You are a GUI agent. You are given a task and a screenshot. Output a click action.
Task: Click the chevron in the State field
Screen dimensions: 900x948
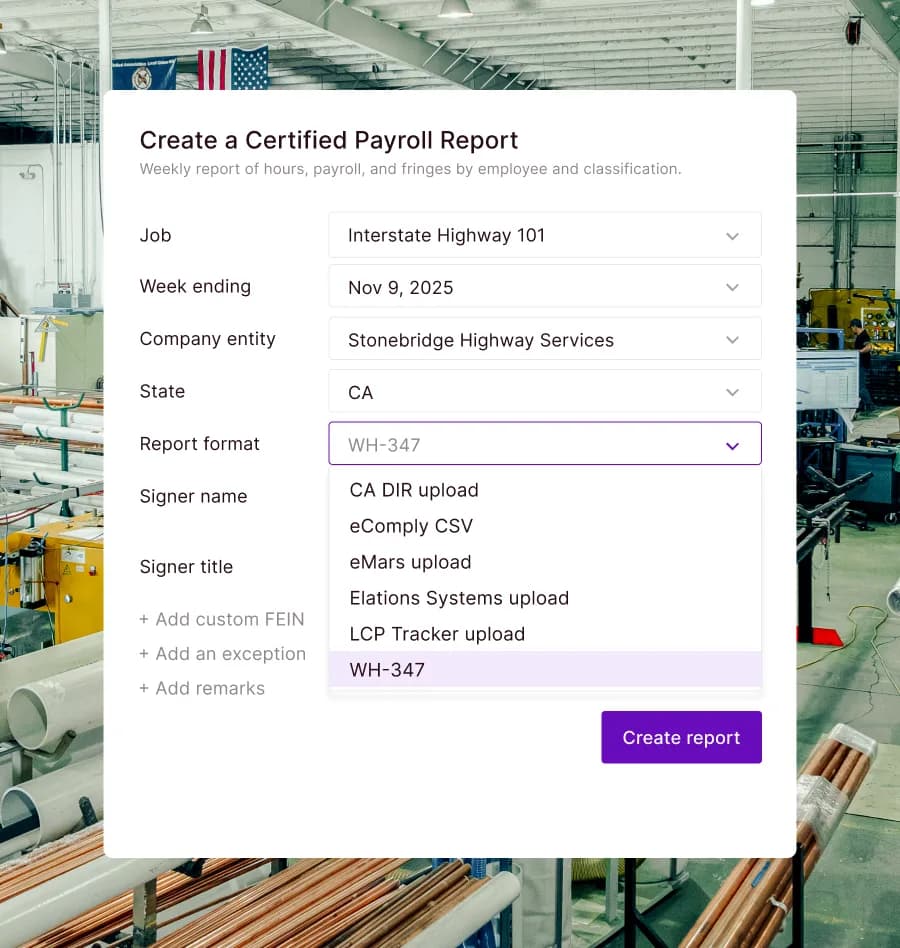[x=733, y=392]
